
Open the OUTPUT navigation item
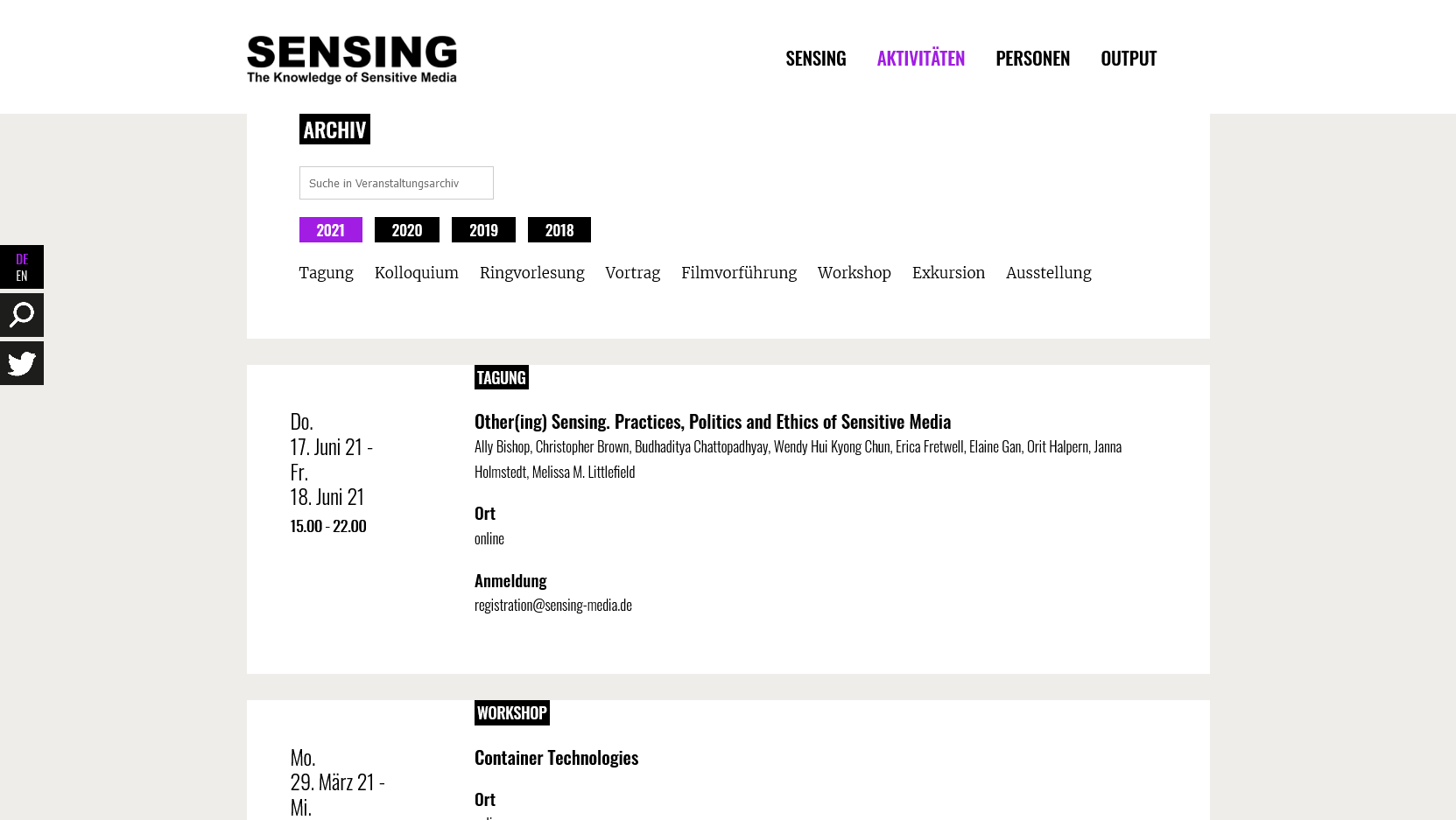click(1128, 59)
